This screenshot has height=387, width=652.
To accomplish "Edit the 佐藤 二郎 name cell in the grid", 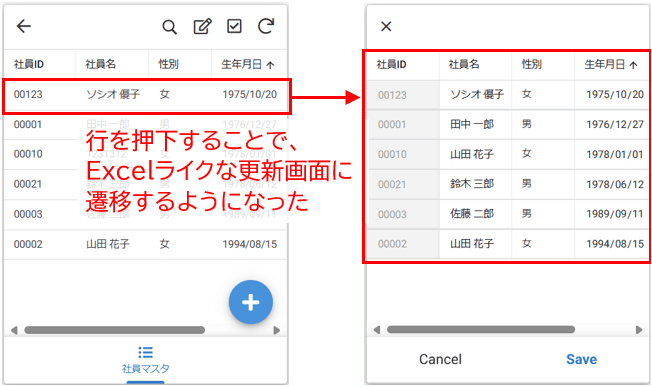I will (475, 214).
